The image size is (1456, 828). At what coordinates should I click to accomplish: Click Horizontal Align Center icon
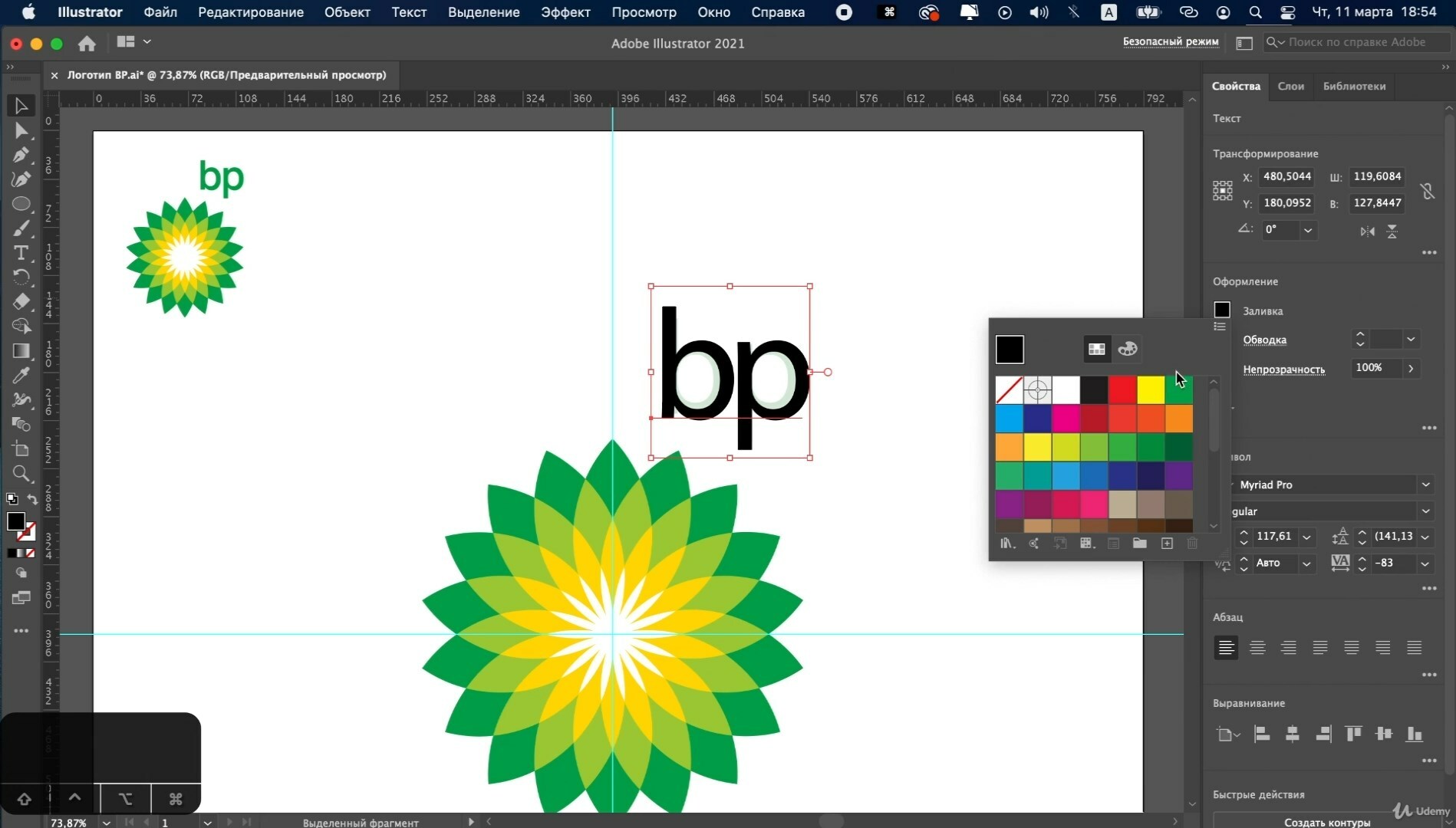tap(1293, 734)
